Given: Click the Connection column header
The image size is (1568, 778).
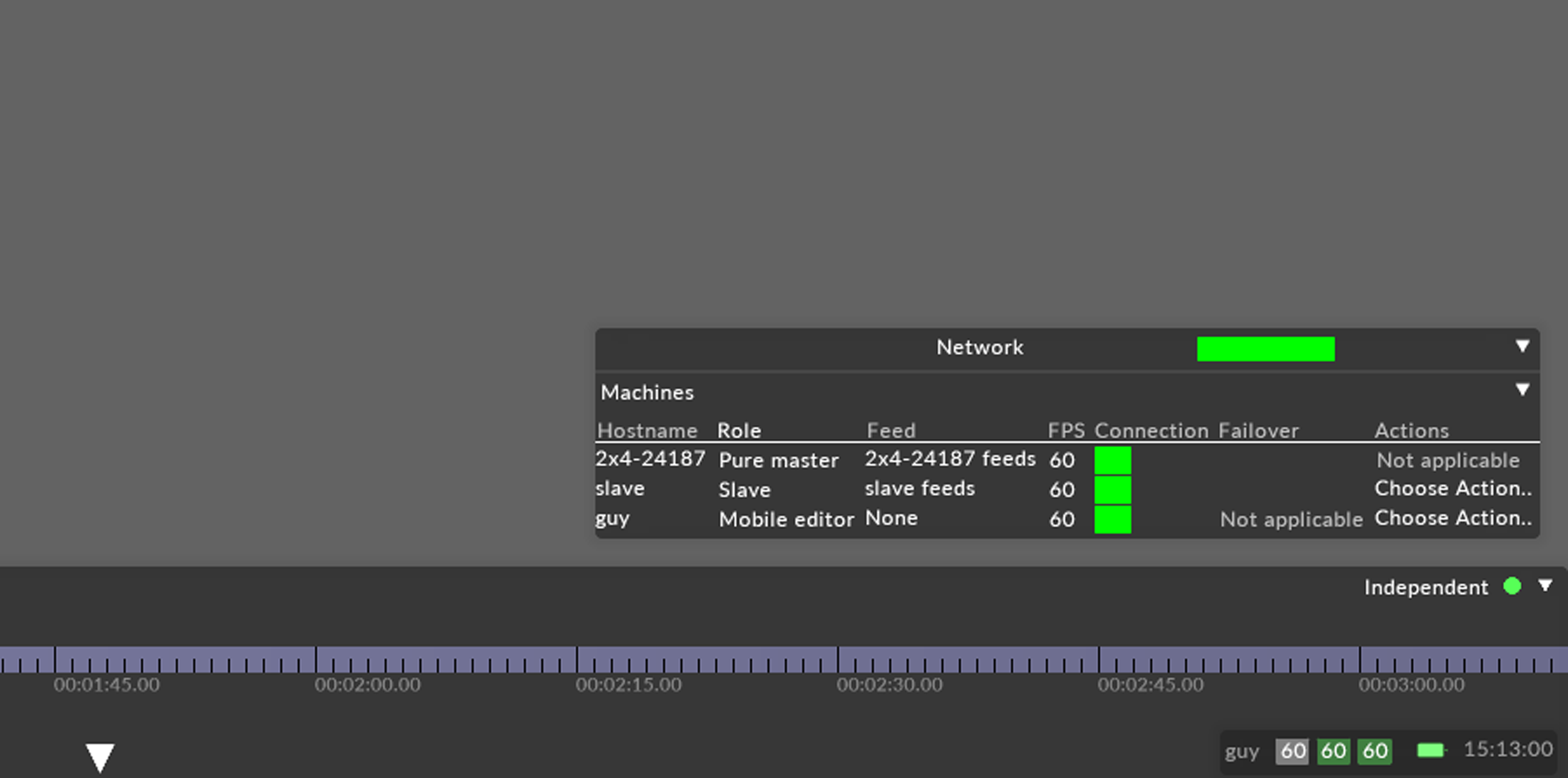Looking at the screenshot, I should click(x=1151, y=430).
